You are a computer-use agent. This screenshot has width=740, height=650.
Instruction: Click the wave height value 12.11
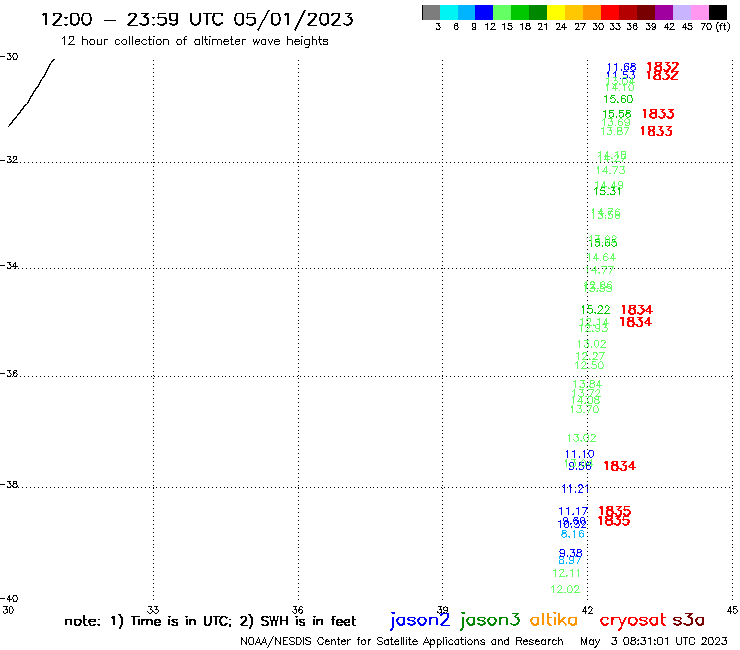pyautogui.click(x=566, y=574)
